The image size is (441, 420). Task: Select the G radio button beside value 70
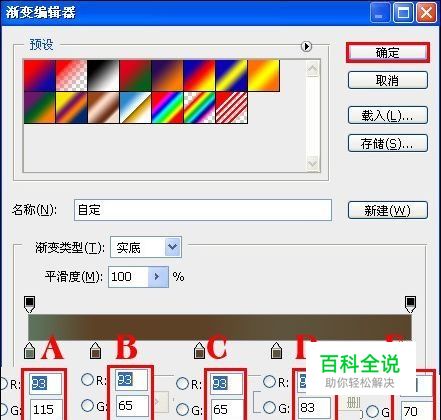point(373,411)
